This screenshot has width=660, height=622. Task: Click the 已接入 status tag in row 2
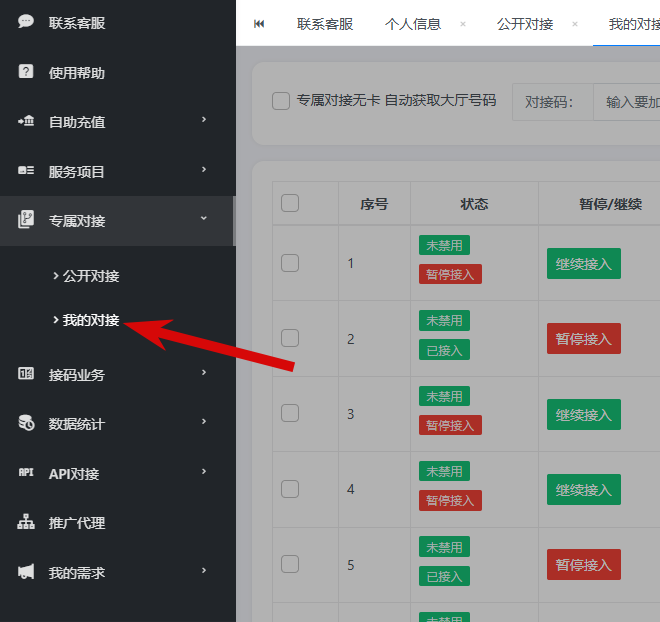click(x=444, y=350)
